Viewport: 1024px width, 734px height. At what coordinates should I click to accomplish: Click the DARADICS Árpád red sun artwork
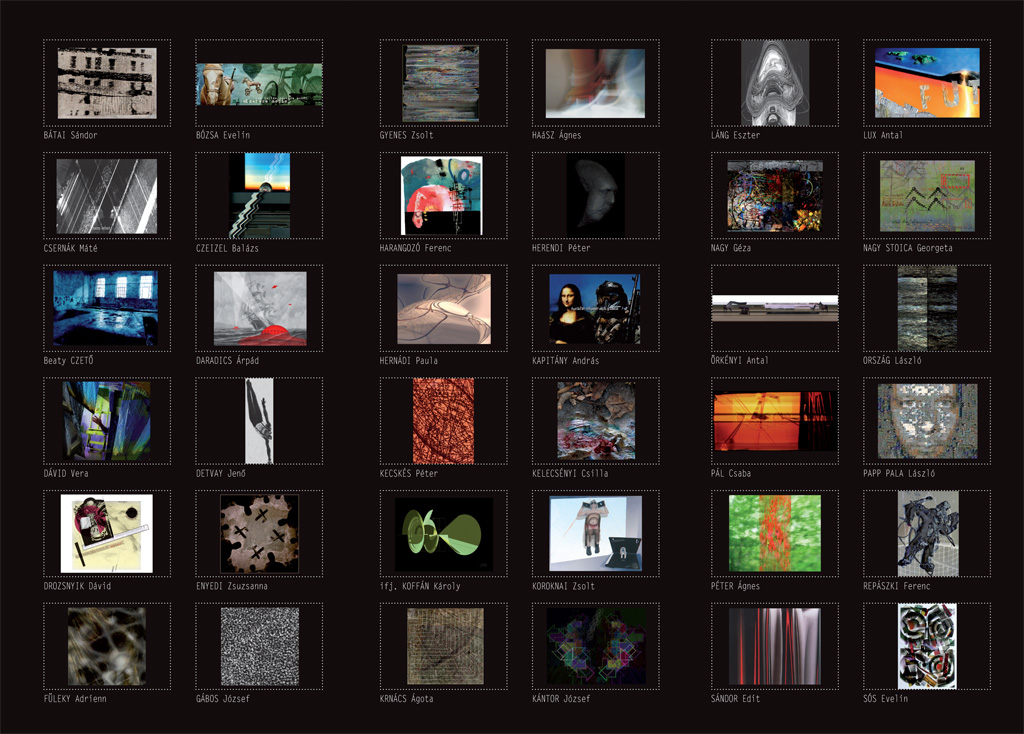tap(259, 309)
